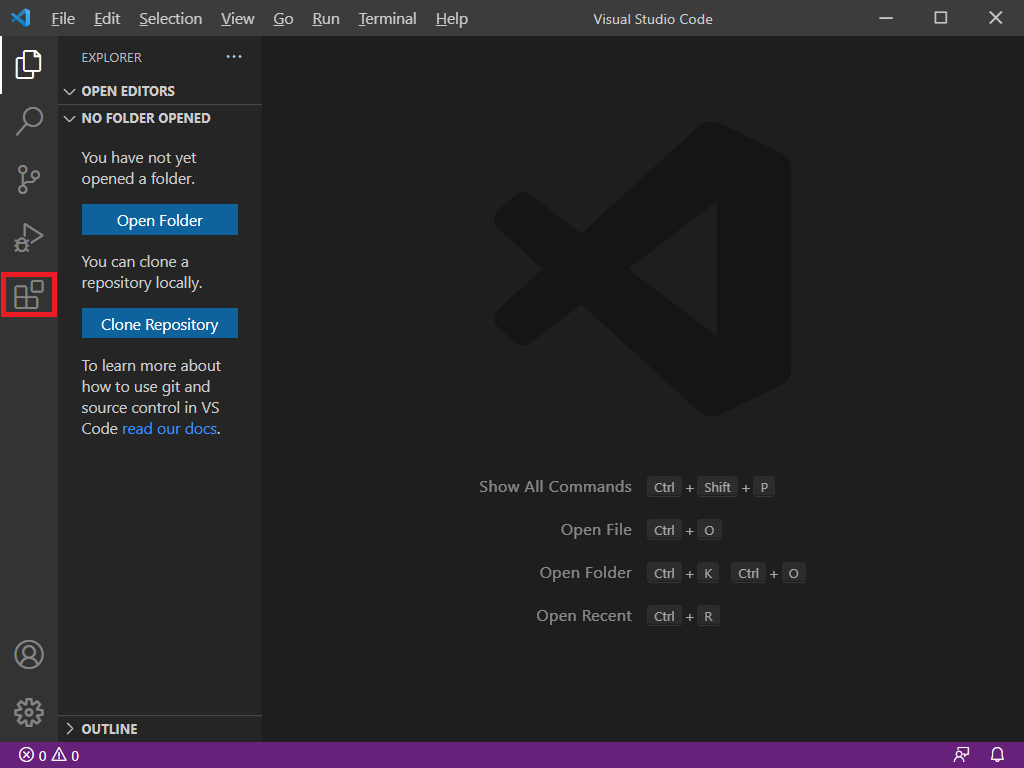
Task: Open the Extensions view icon
Action: click(29, 295)
